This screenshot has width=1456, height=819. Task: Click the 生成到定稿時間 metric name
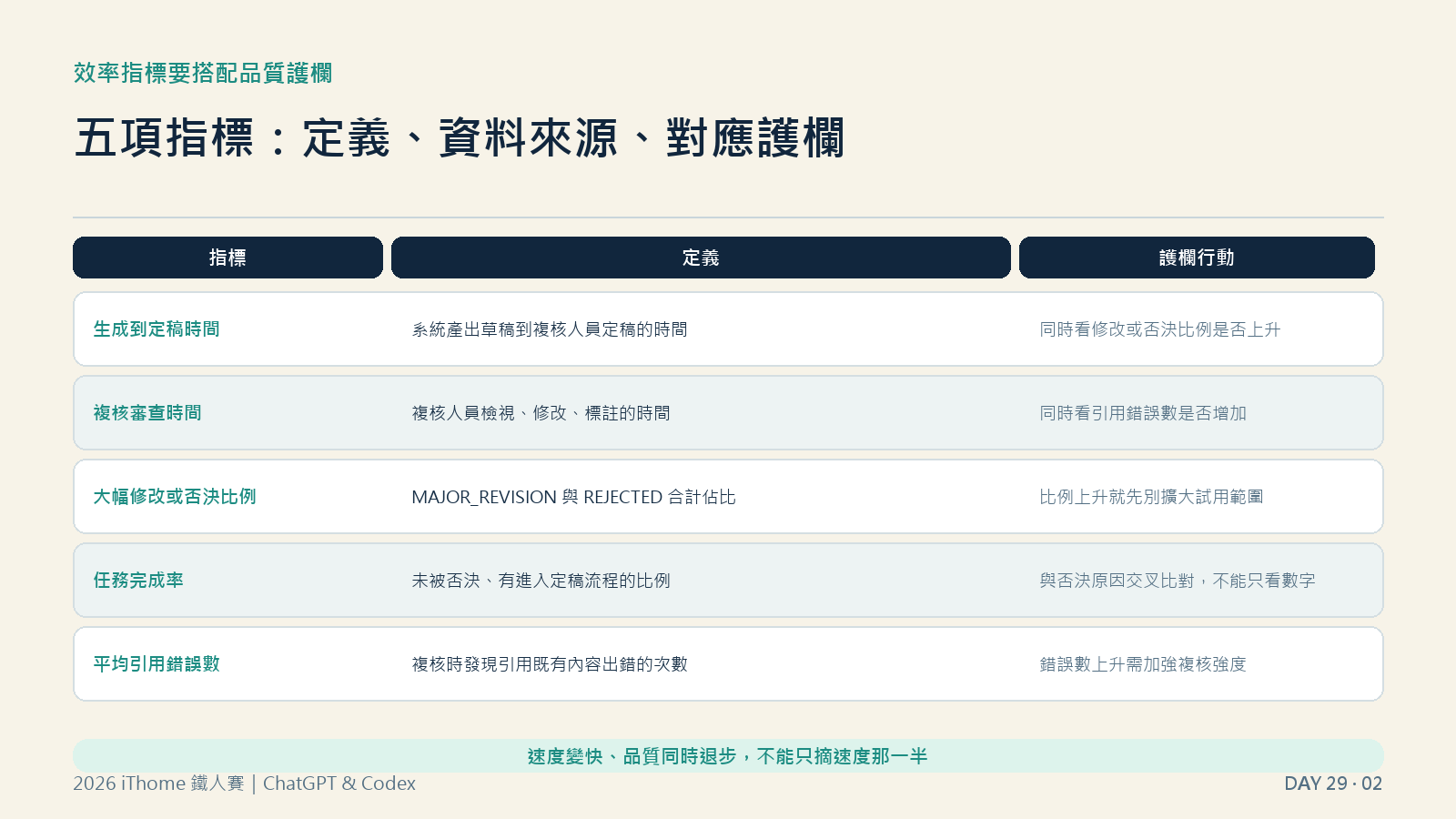point(157,329)
